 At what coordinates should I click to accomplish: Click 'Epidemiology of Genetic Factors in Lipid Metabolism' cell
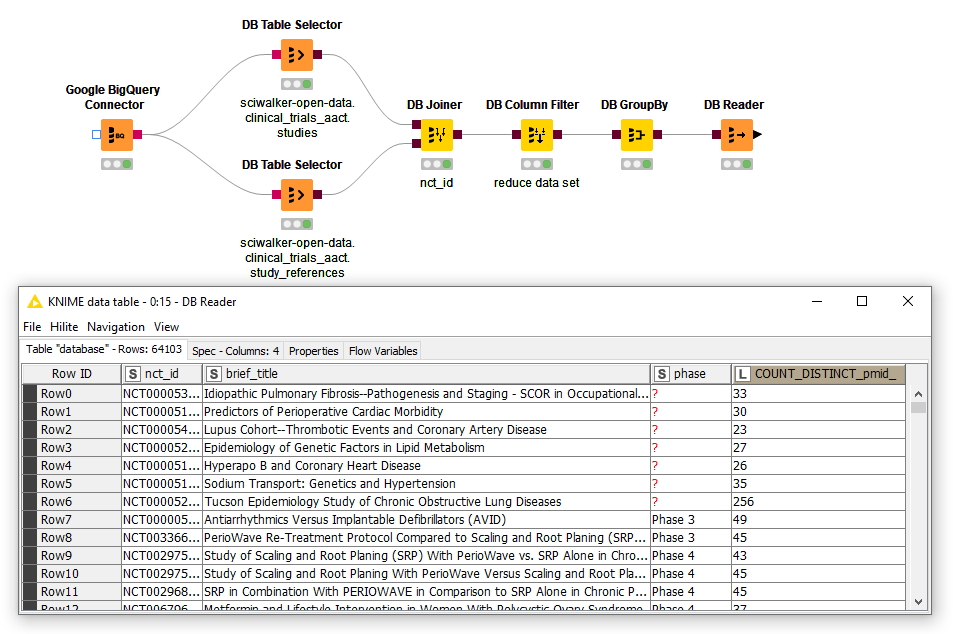click(x=426, y=448)
